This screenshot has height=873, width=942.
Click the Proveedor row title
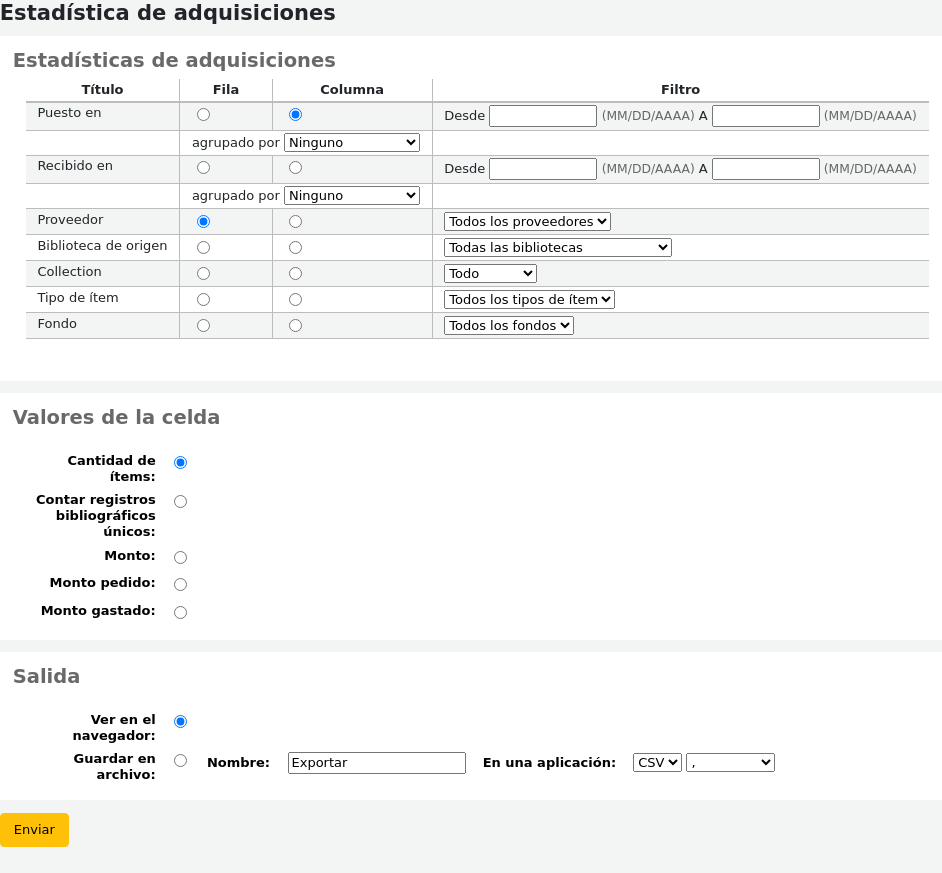point(70,220)
